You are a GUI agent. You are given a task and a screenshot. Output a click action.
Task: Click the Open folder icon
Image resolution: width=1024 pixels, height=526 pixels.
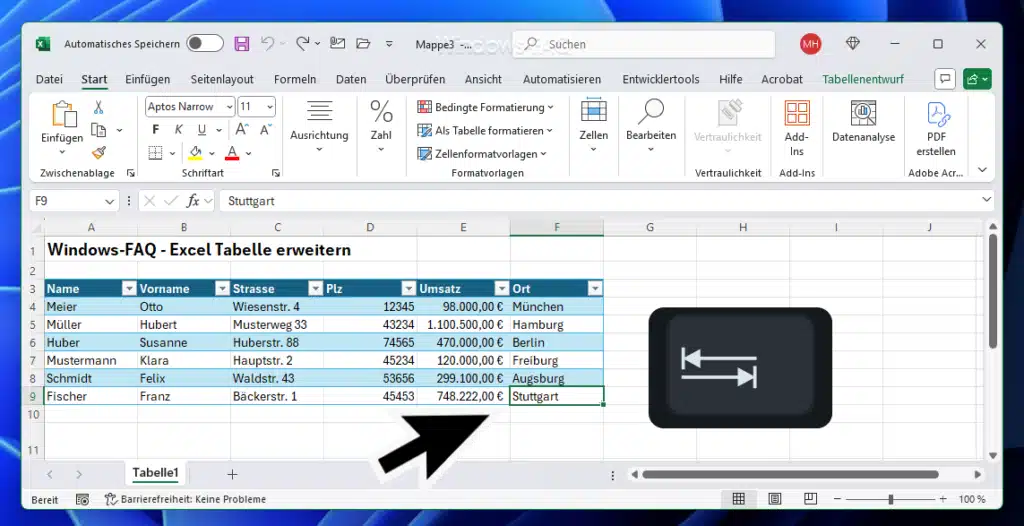point(363,44)
